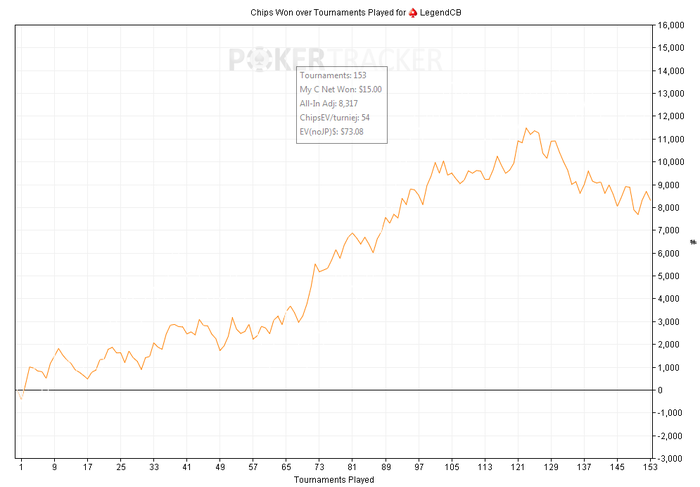The height and width of the screenshot is (487, 700).
Task: Click the 9,000 y-axis value
Action: tap(669, 185)
